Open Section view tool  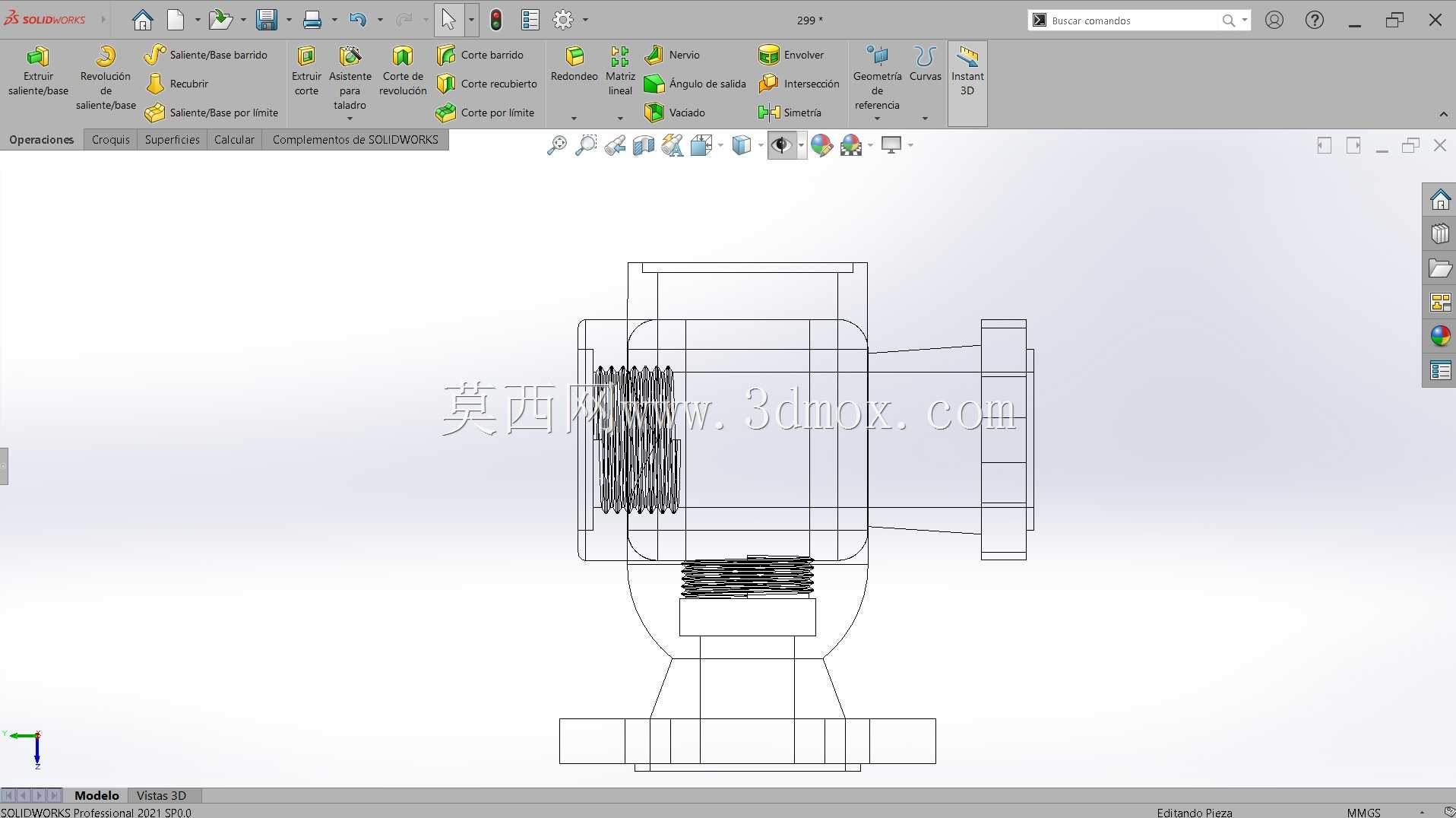click(x=644, y=145)
